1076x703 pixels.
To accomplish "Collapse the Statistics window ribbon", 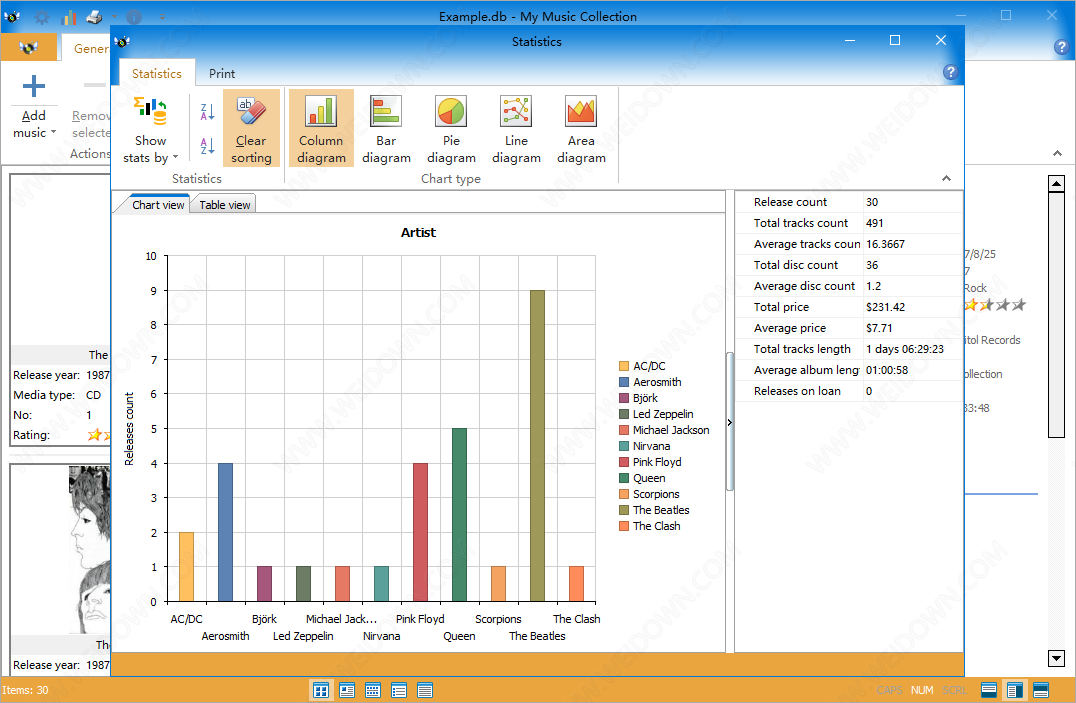I will click(946, 178).
